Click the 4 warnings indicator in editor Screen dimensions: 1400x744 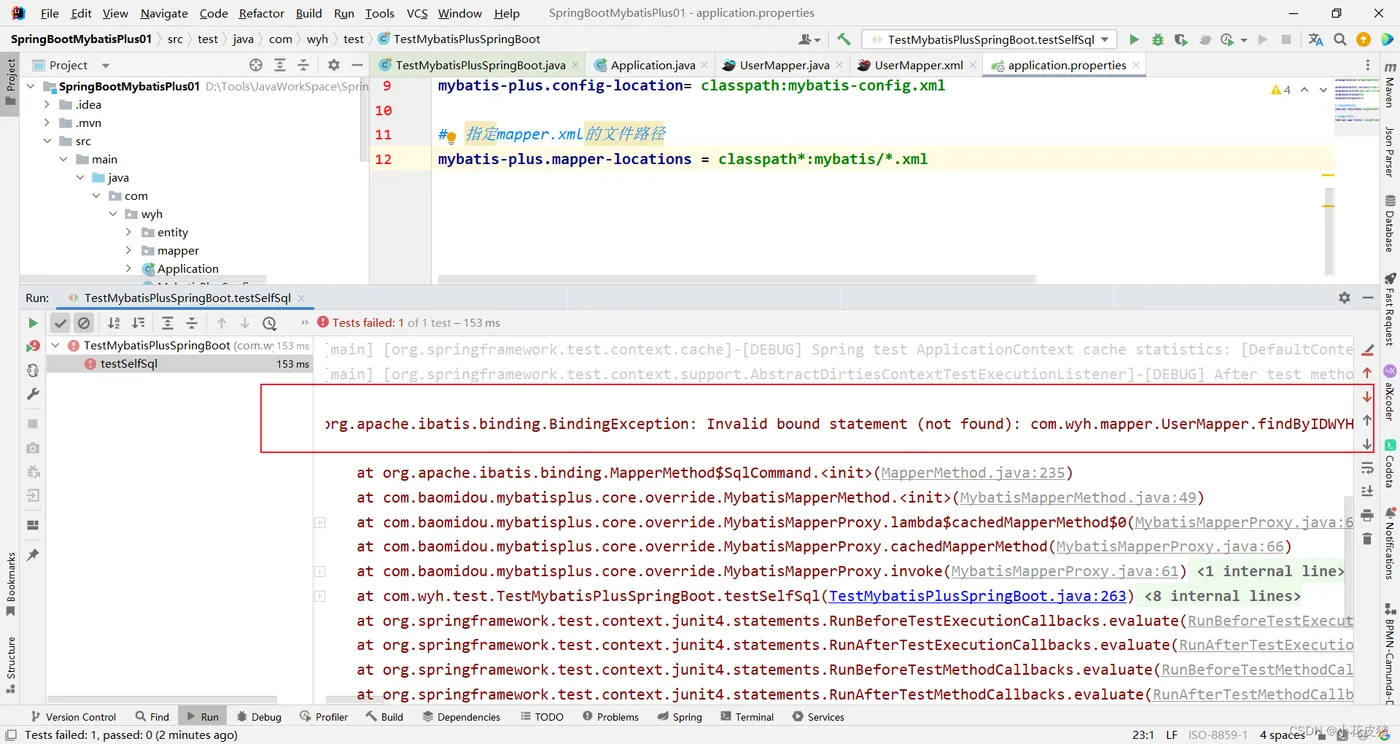1281,89
